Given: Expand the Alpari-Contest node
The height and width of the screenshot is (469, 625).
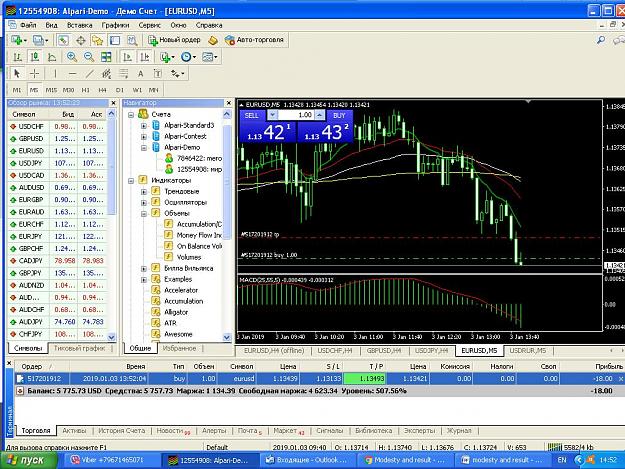Looking at the screenshot, I should 143,137.
